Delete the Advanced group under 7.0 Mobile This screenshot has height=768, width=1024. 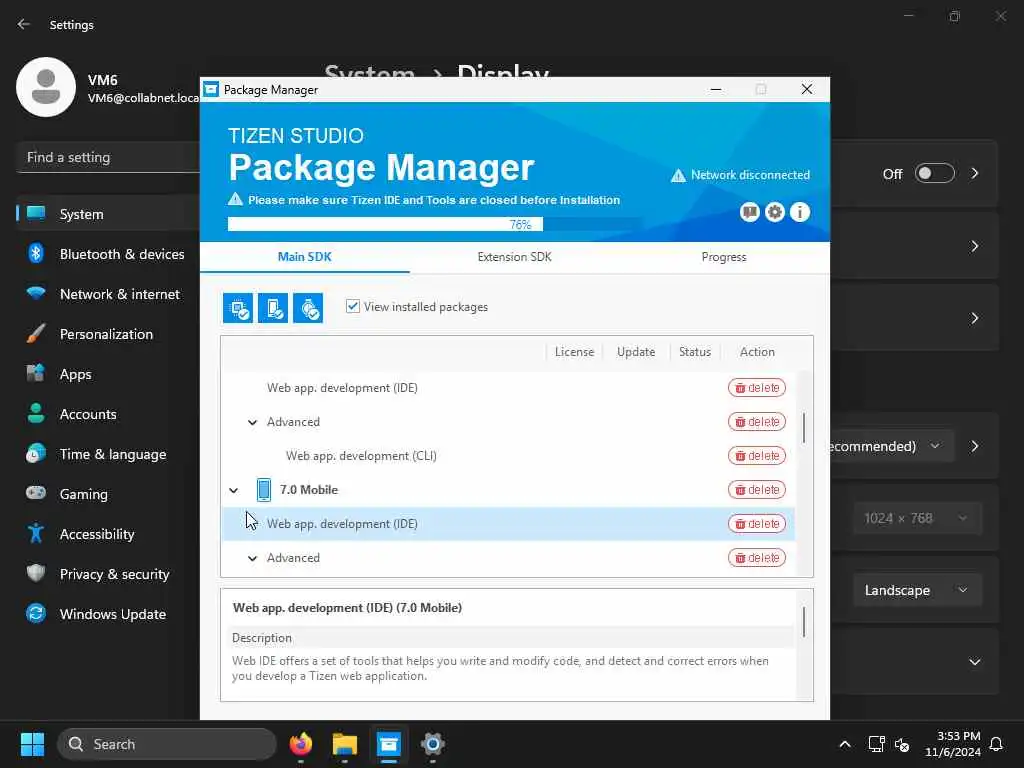point(757,558)
